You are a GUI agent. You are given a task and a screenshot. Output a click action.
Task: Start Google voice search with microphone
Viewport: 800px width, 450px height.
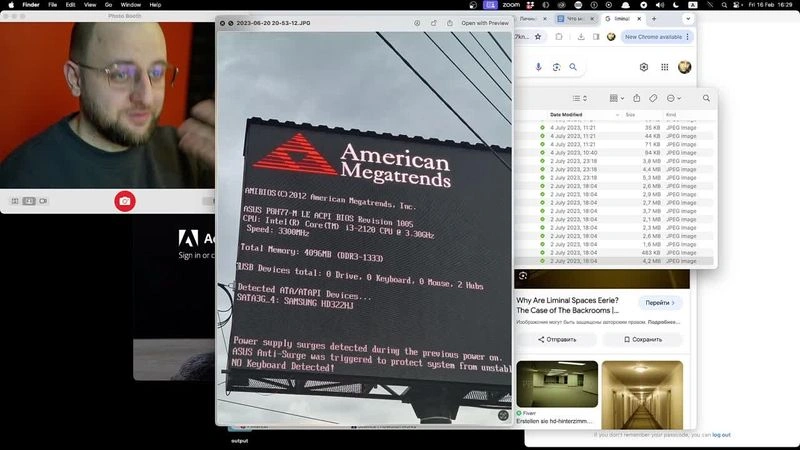[538, 67]
